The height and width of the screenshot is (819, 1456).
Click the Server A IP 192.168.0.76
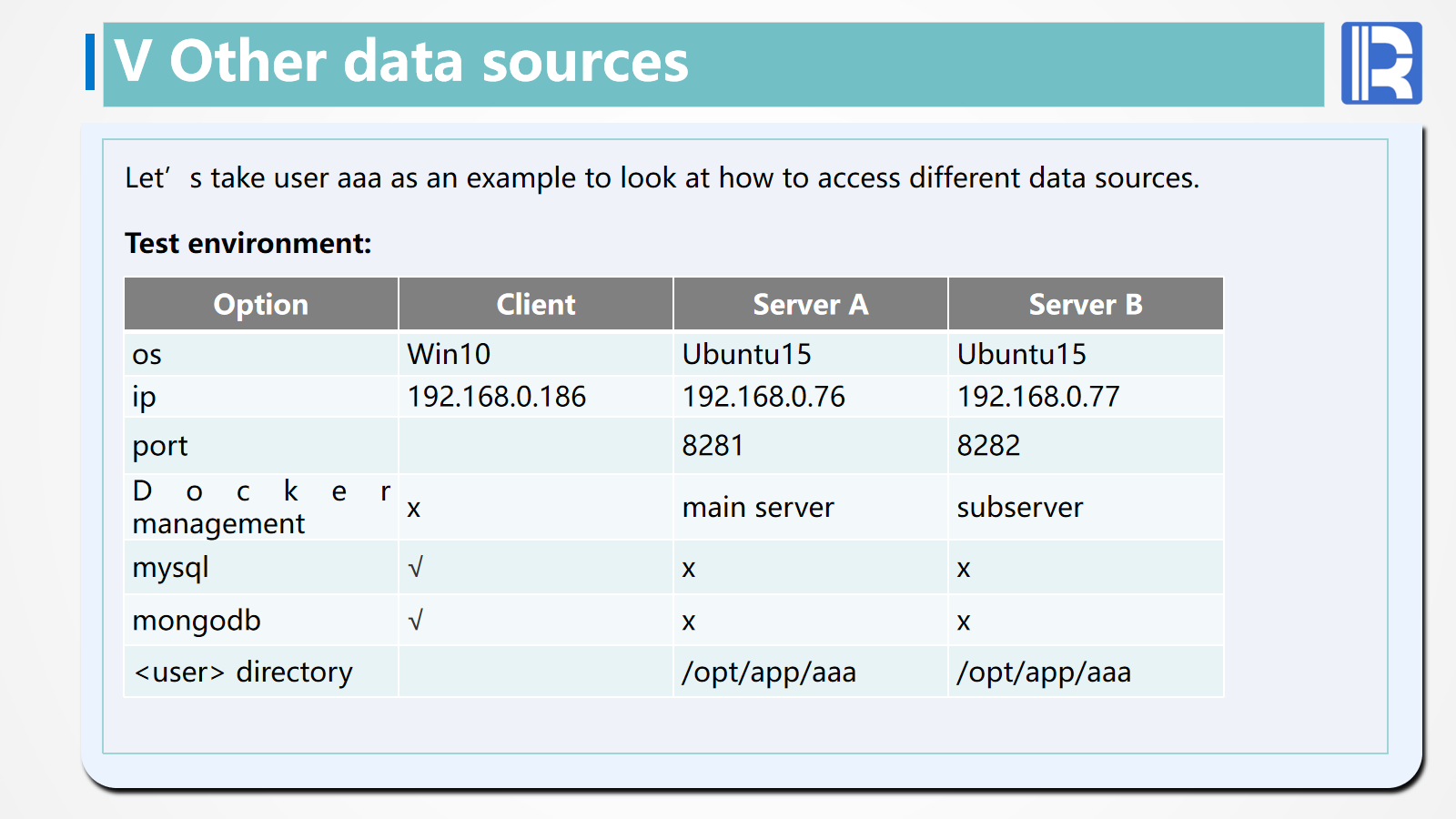[763, 397]
